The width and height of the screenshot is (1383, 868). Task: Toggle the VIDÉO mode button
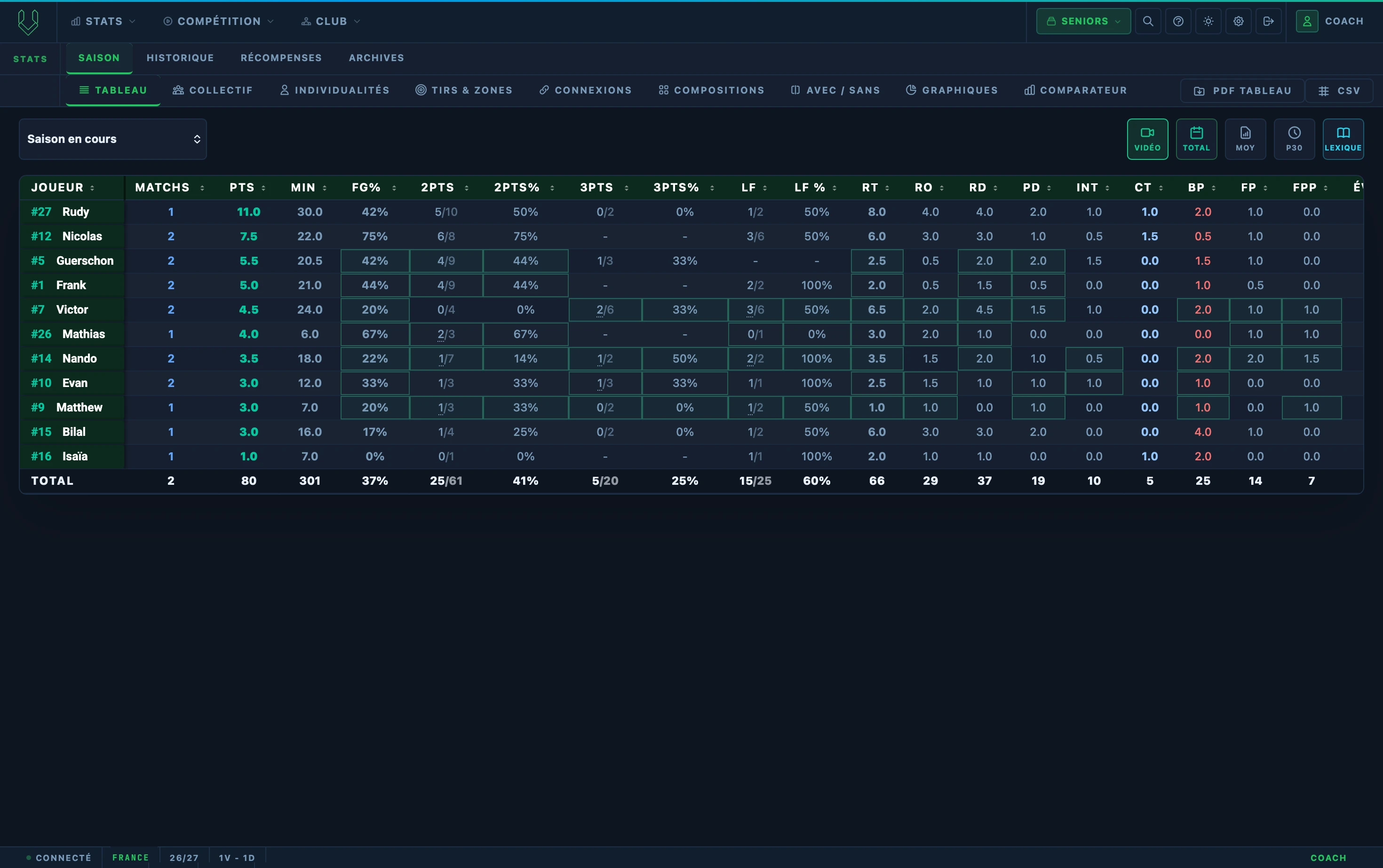1147,139
